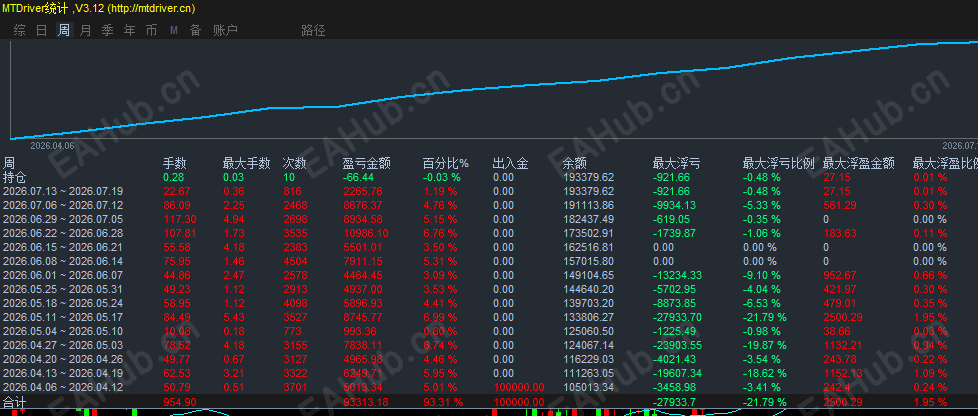
Task: Click balance value 105013.34
Action: click(588, 387)
